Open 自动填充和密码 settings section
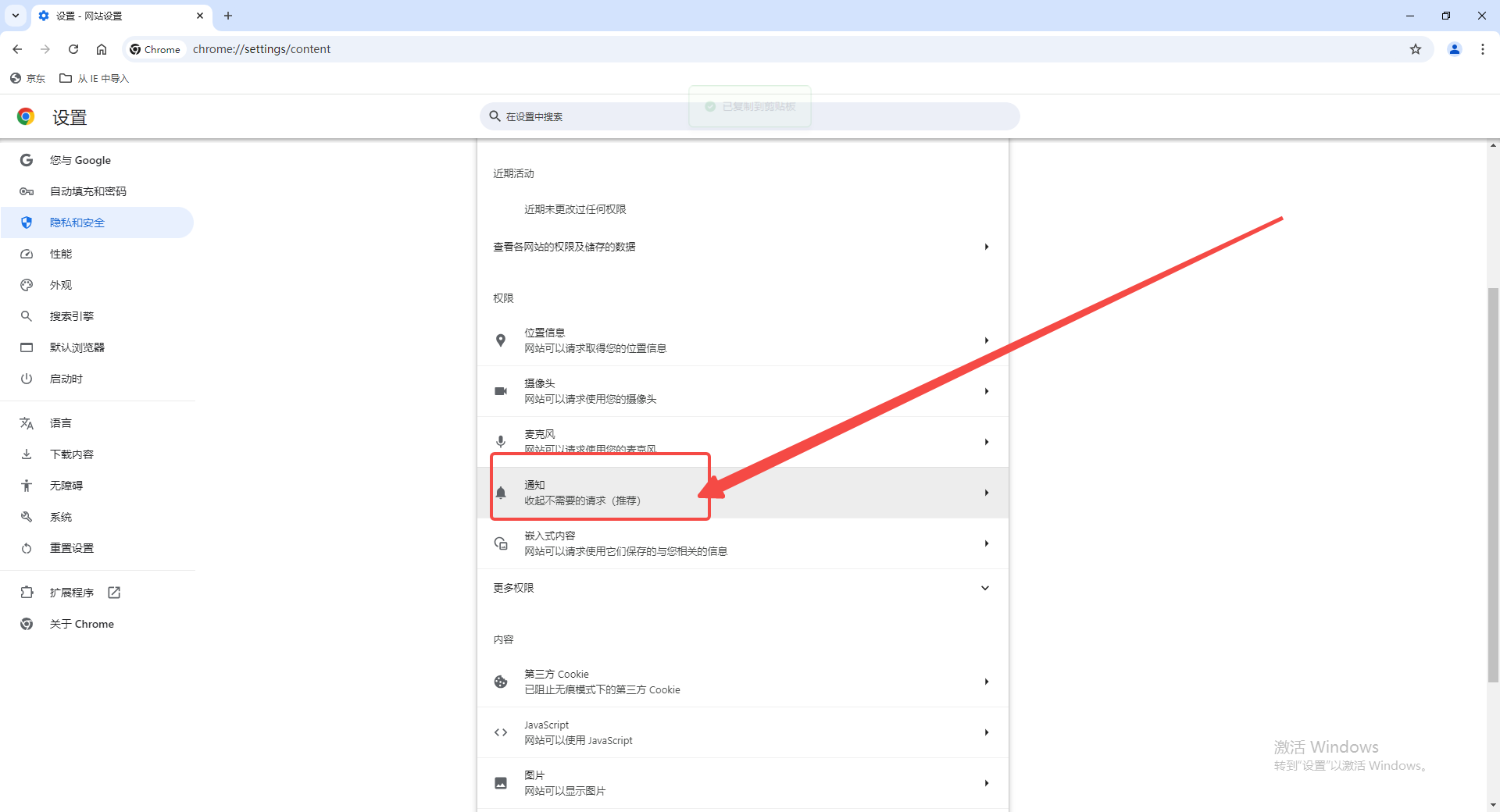Image resolution: width=1500 pixels, height=812 pixels. pos(98,191)
